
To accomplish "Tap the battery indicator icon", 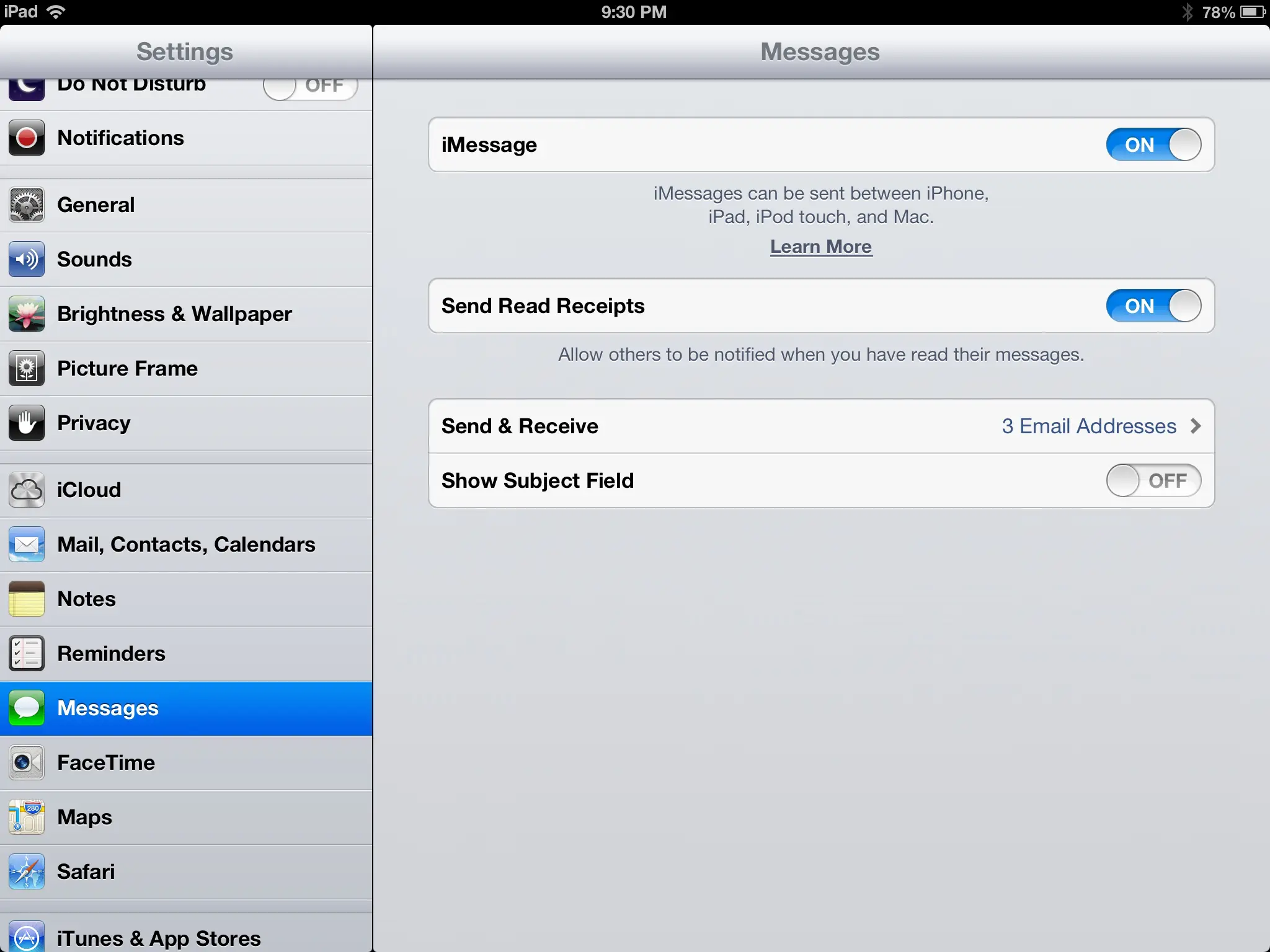I will pos(1252,12).
